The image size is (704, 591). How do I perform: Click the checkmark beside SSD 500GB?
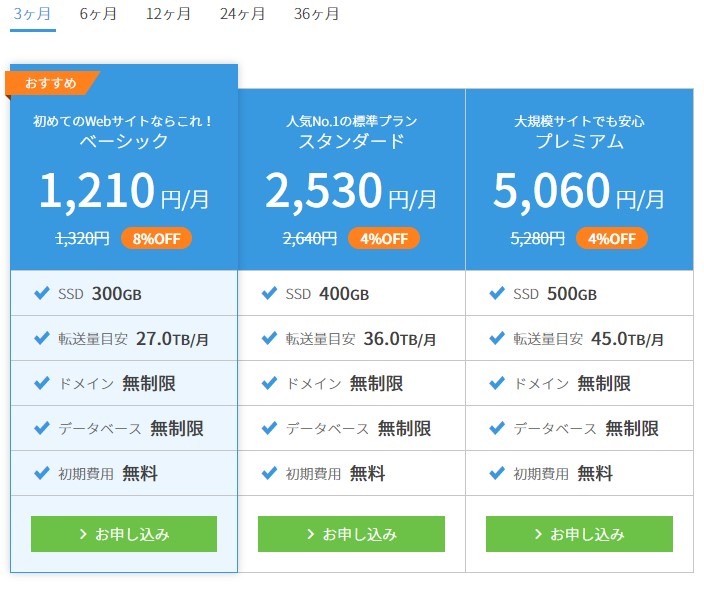click(x=497, y=293)
